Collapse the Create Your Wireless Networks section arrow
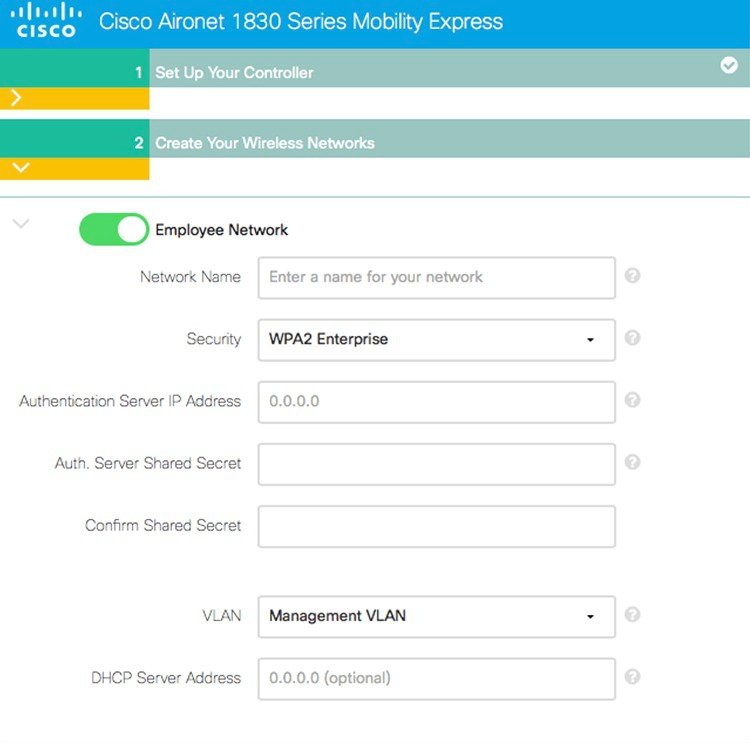This screenshot has height=743, width=750. 20,168
